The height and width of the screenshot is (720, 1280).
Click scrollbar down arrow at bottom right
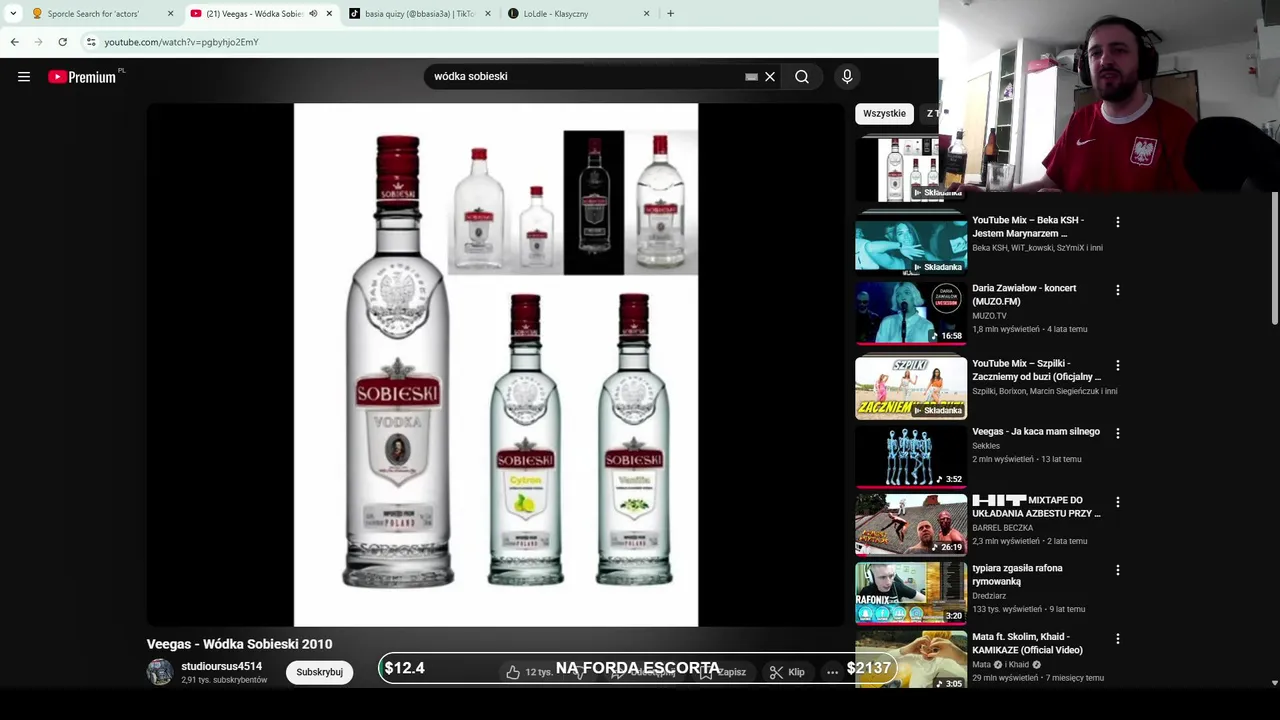click(x=1274, y=683)
